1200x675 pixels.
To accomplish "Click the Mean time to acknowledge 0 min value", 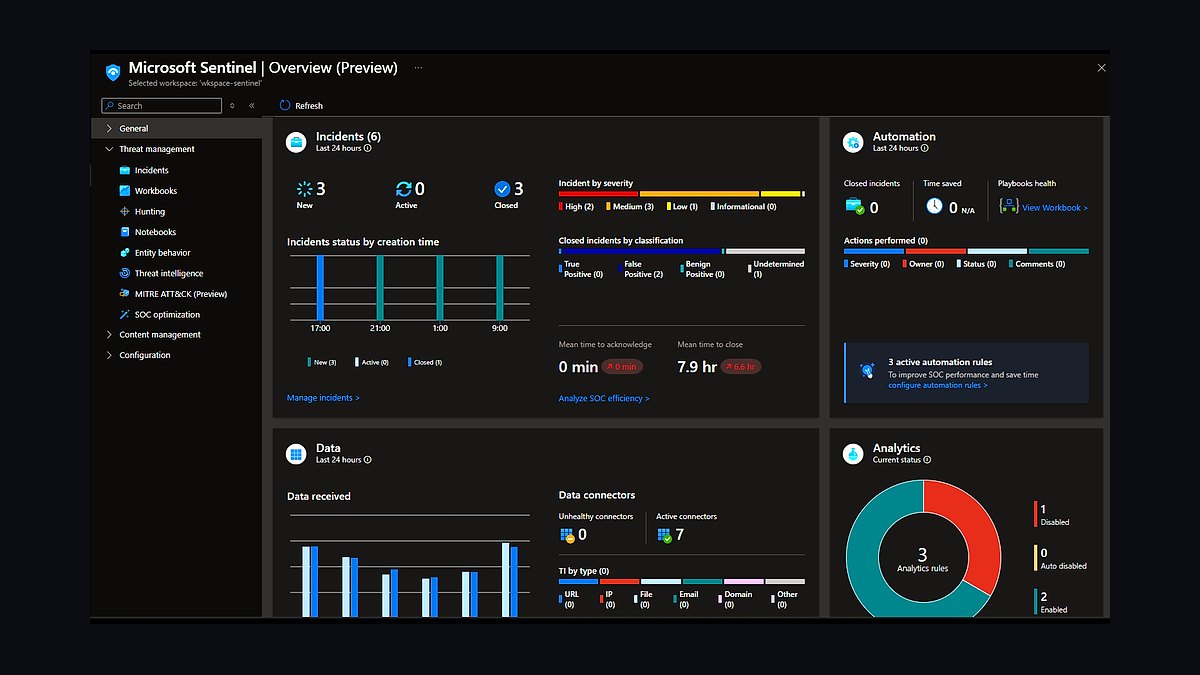I will (578, 367).
